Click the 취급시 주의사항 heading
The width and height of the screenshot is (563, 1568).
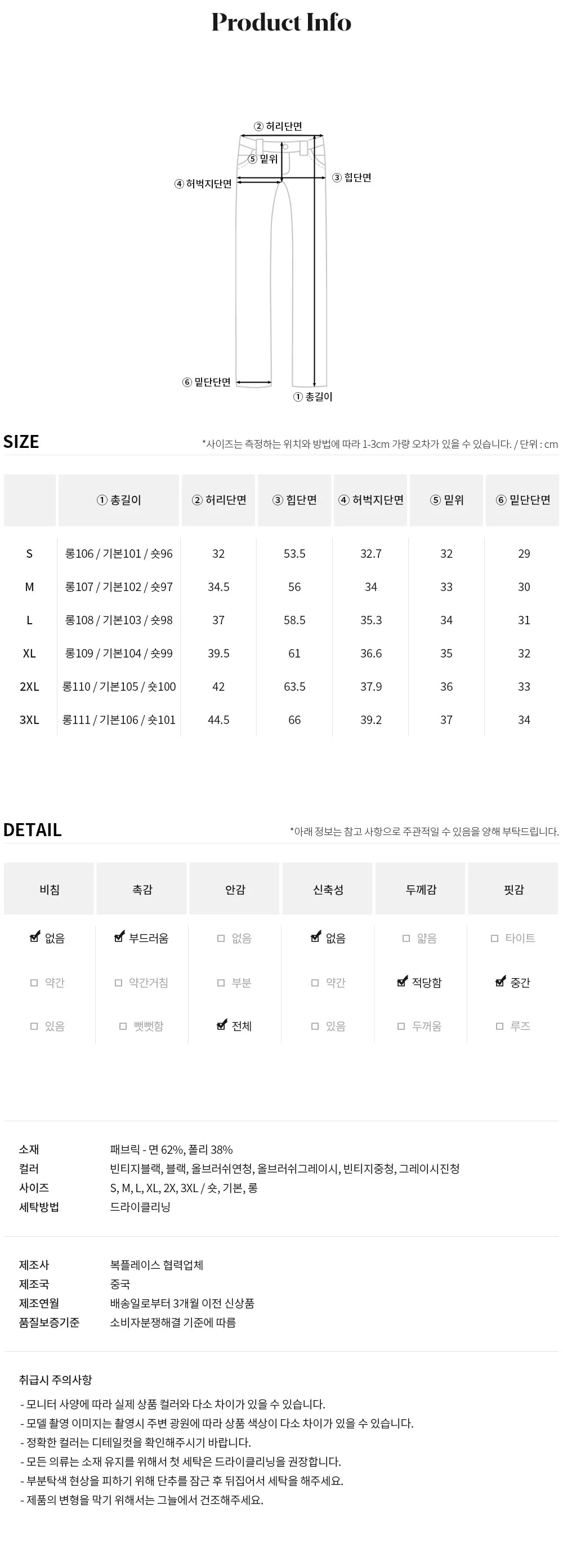click(x=55, y=1380)
